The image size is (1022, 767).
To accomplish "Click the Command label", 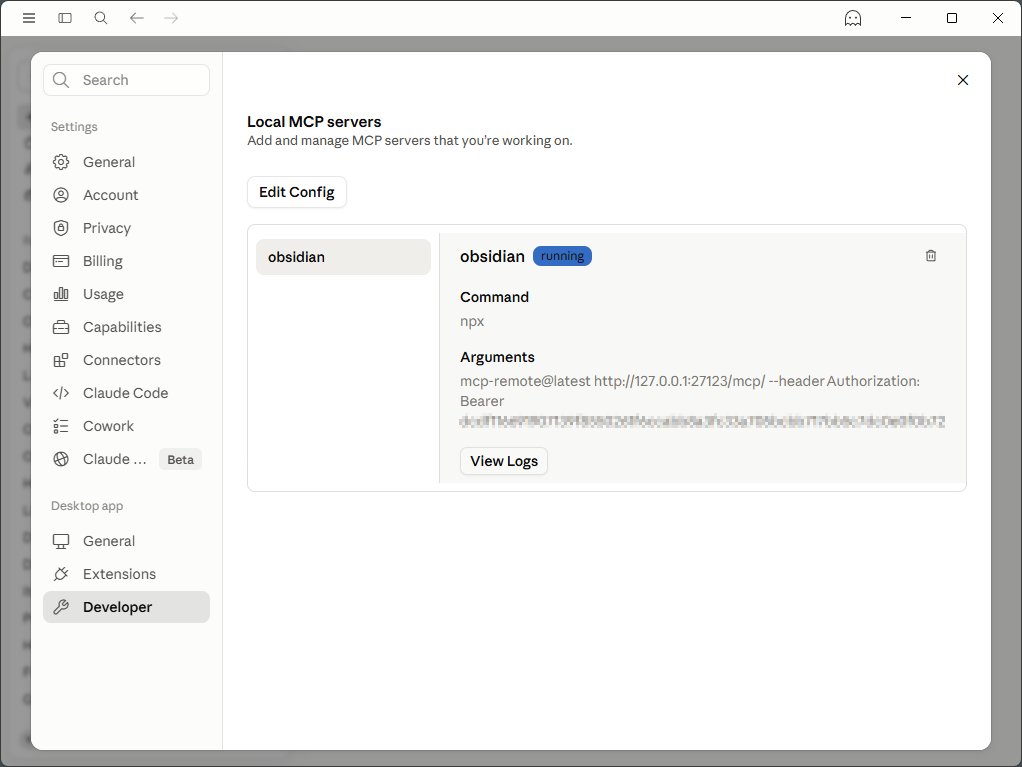I will click(x=495, y=297).
